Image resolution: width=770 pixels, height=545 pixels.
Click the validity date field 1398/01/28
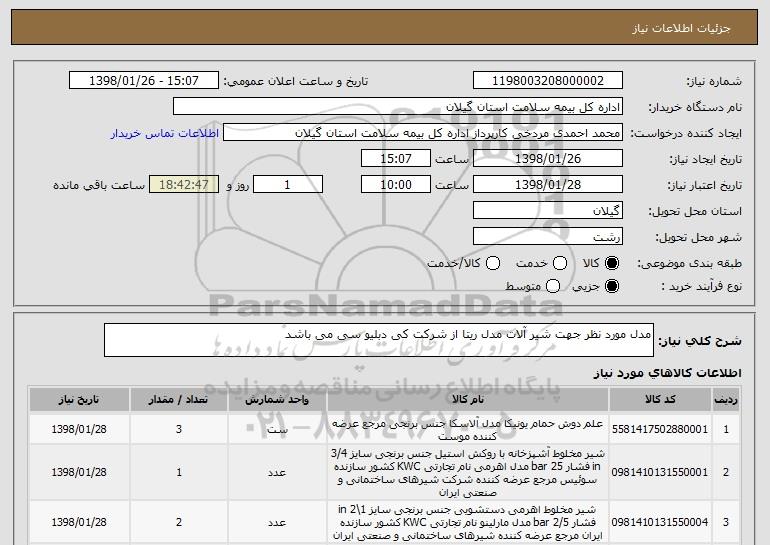pyautogui.click(x=548, y=185)
